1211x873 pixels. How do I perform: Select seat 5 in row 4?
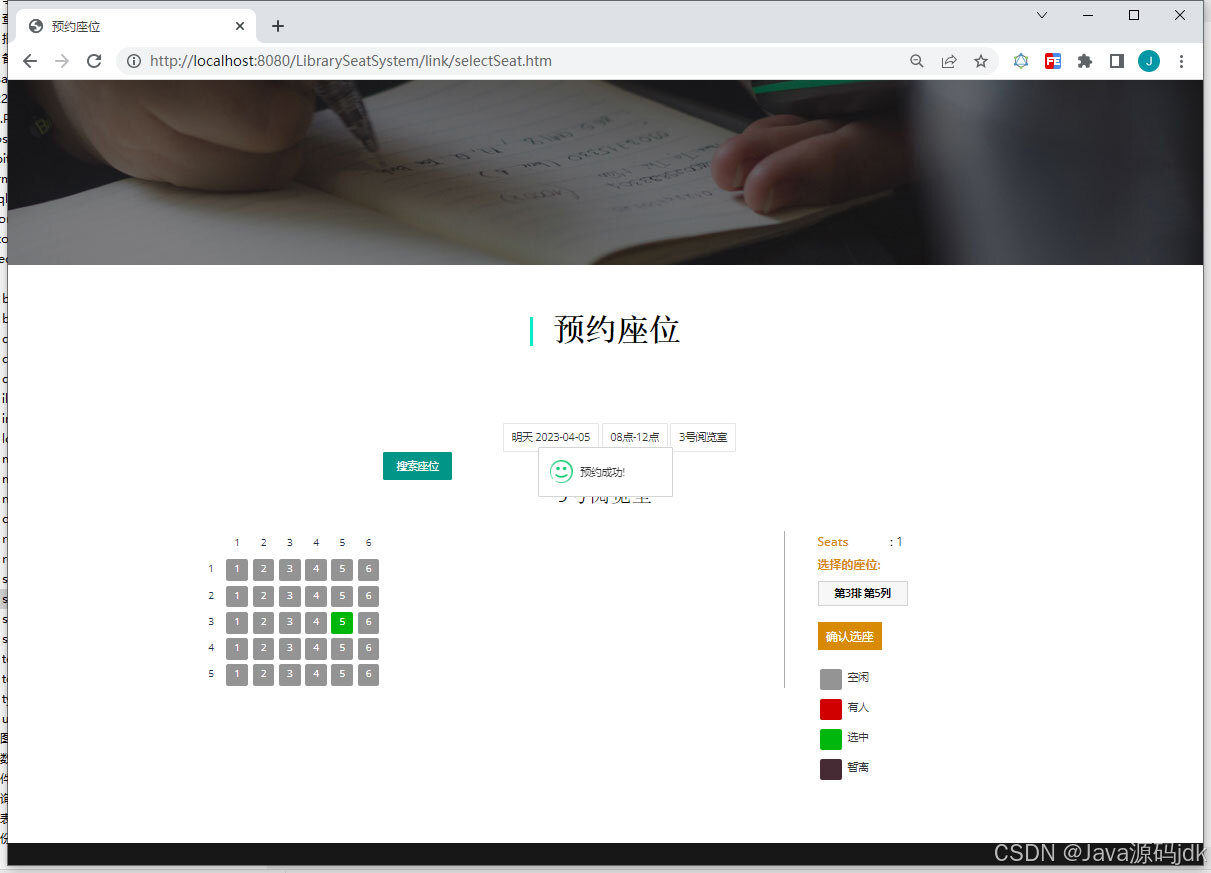342,648
